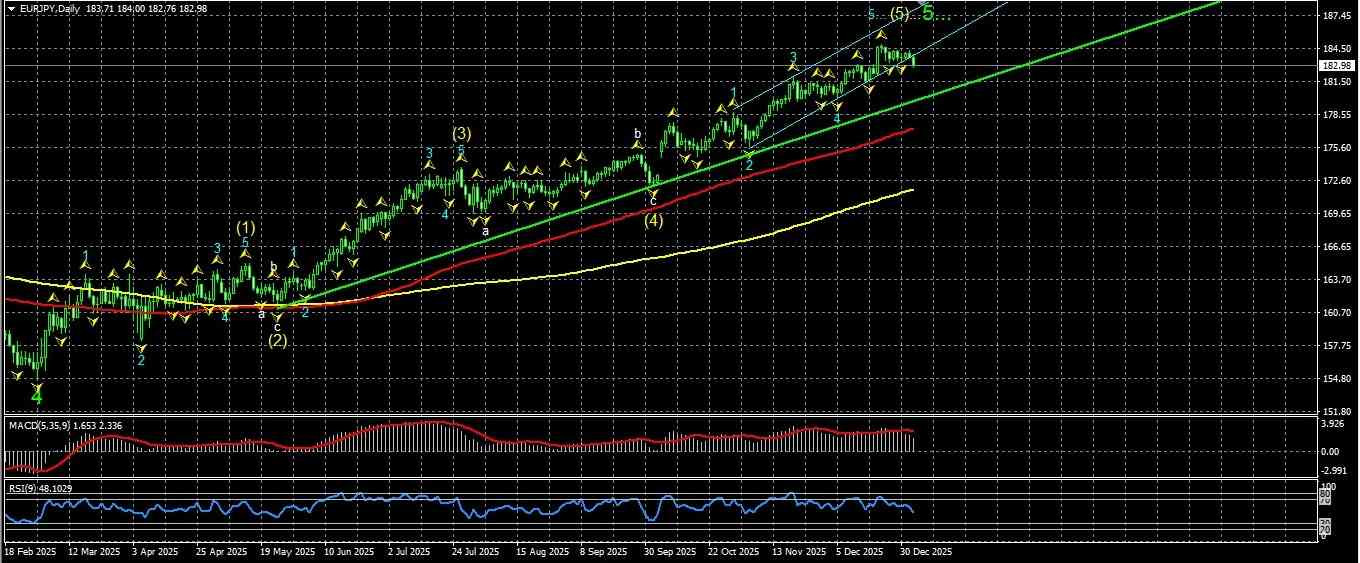The image size is (1360, 563).
Task: Click the 160.70 price axis label
Action: click(1337, 313)
